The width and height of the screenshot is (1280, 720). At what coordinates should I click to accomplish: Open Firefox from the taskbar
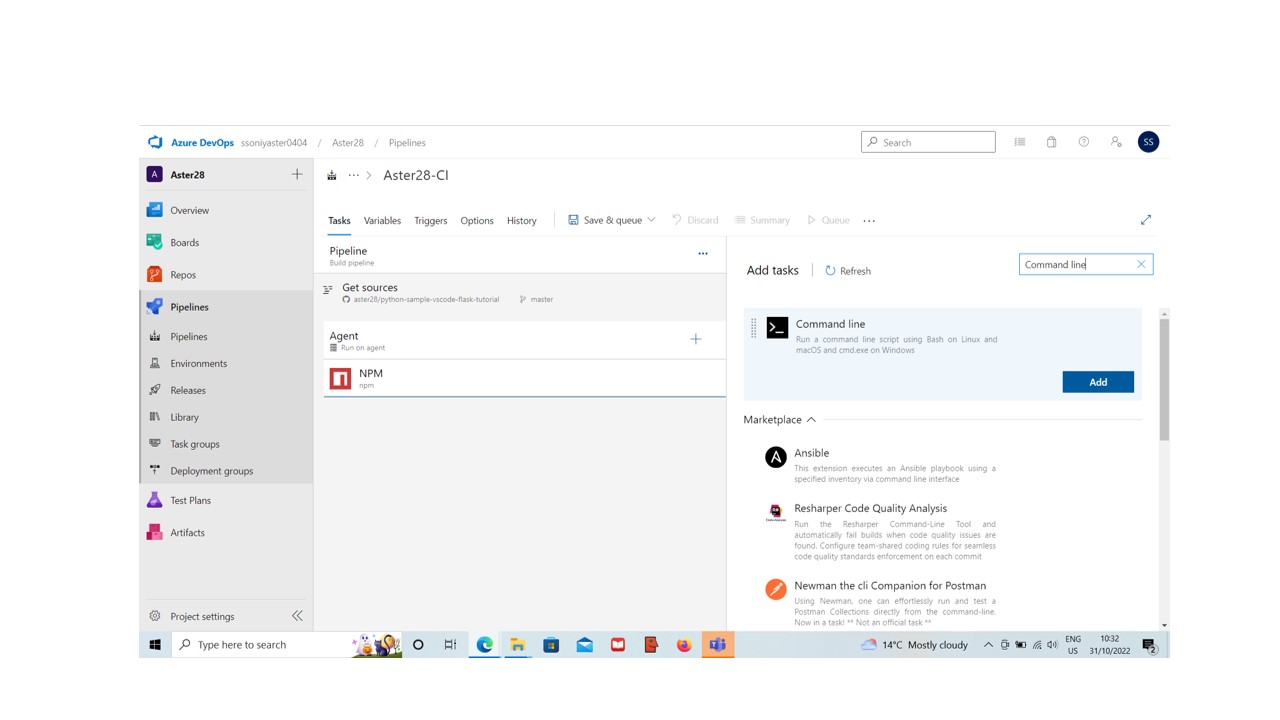(x=684, y=645)
